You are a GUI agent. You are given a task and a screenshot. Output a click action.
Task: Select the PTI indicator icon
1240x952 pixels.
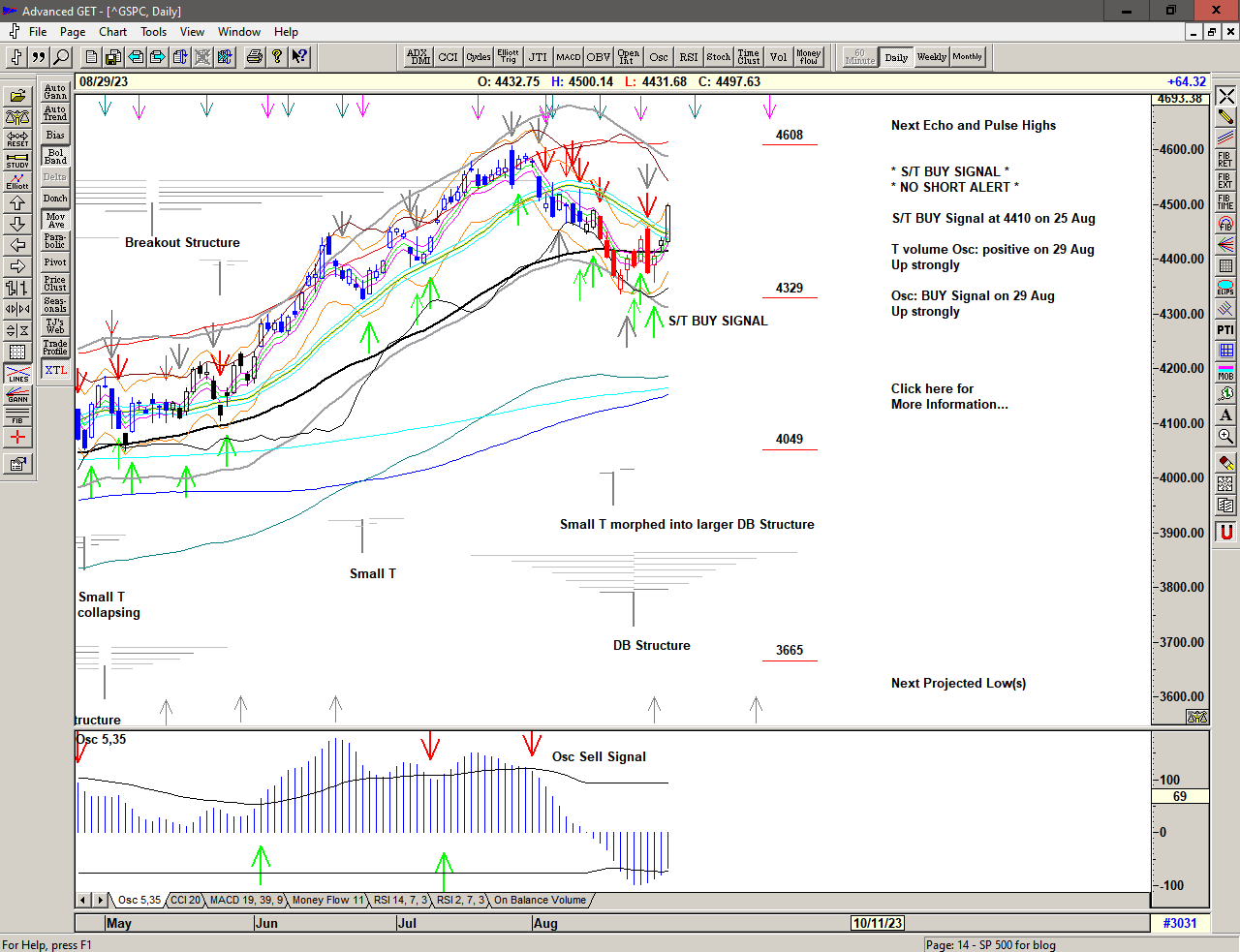point(1225,330)
